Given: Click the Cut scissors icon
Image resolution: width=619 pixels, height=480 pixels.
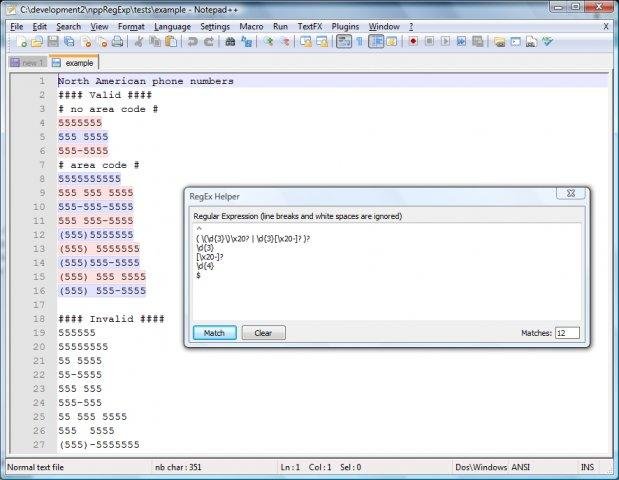Looking at the screenshot, I should click(x=138, y=41).
